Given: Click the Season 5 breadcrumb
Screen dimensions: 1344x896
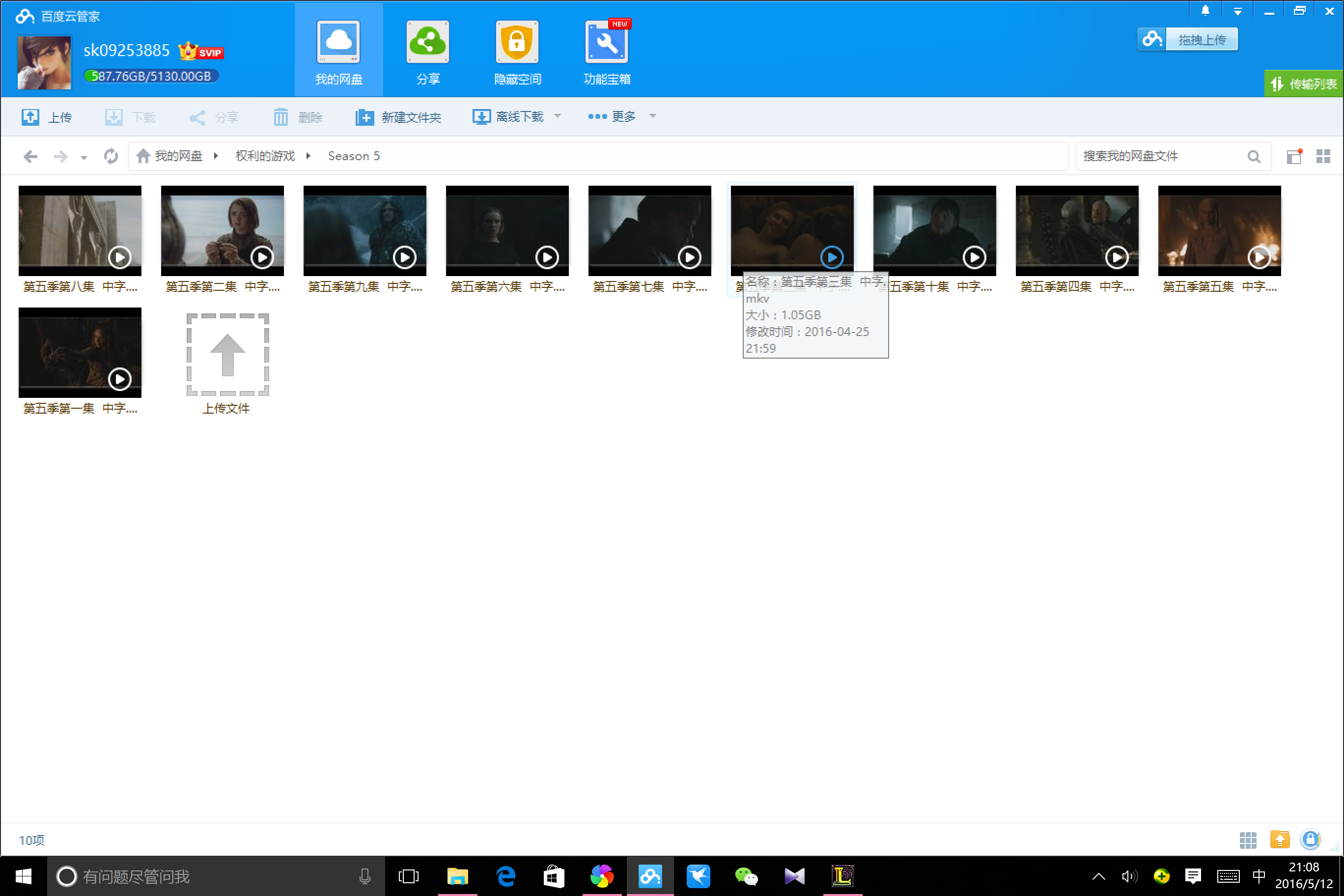Looking at the screenshot, I should pos(354,156).
